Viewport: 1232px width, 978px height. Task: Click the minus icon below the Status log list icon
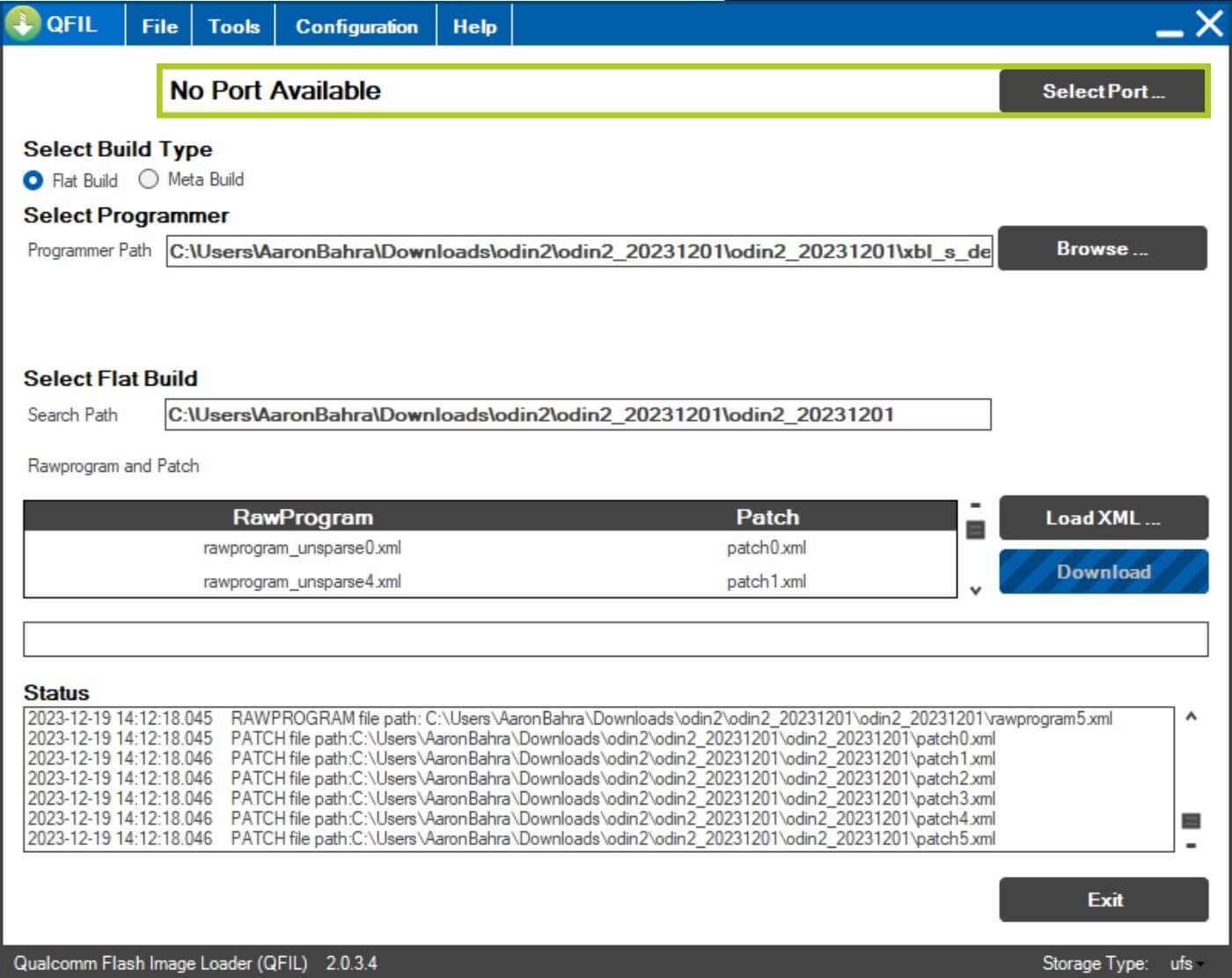click(1191, 846)
